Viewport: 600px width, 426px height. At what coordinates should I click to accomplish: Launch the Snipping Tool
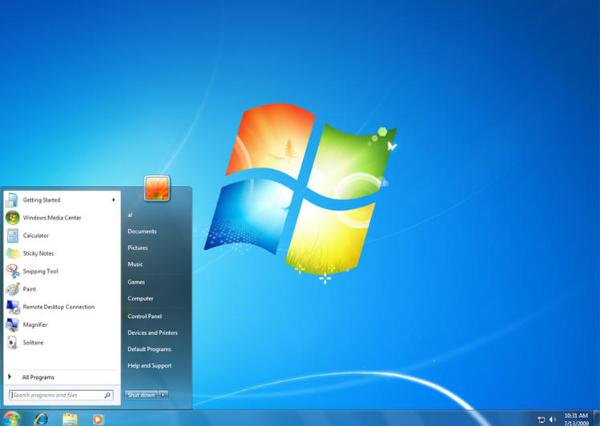61,271
